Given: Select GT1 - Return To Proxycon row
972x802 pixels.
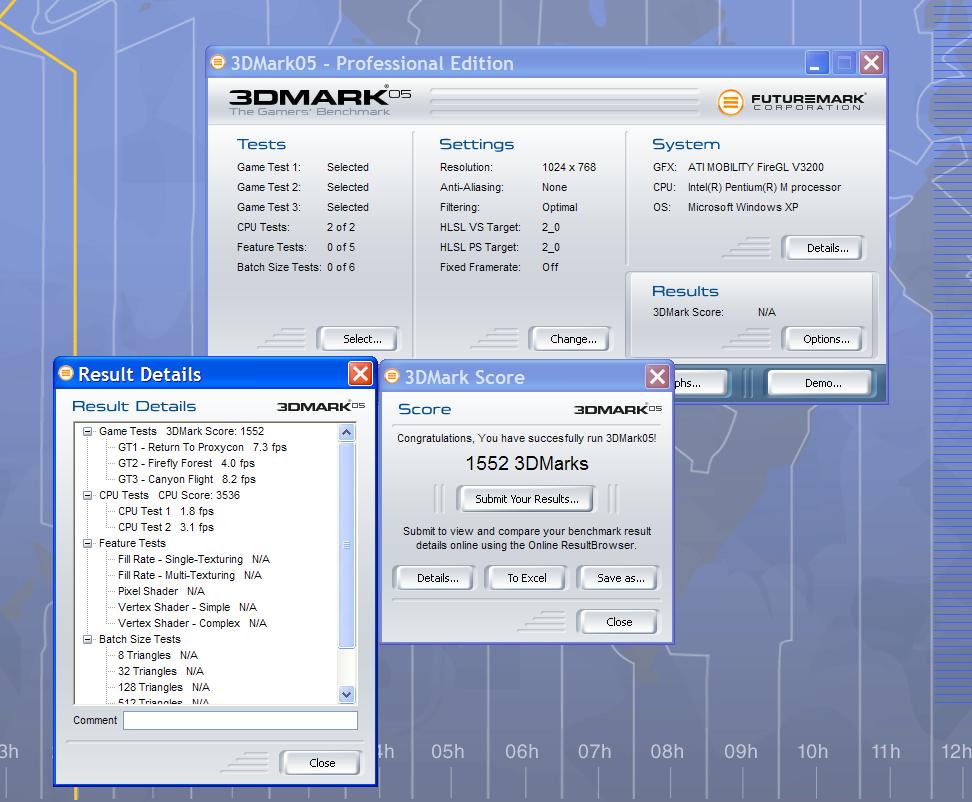Looking at the screenshot, I should (x=202, y=447).
